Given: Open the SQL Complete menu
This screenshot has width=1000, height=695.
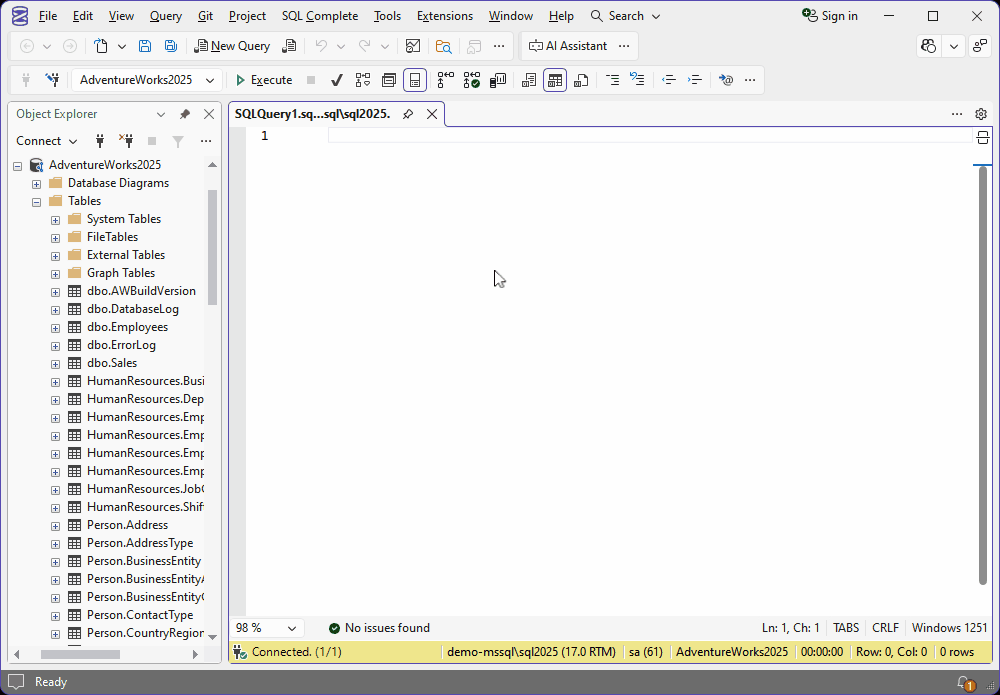Looking at the screenshot, I should 319,15.
